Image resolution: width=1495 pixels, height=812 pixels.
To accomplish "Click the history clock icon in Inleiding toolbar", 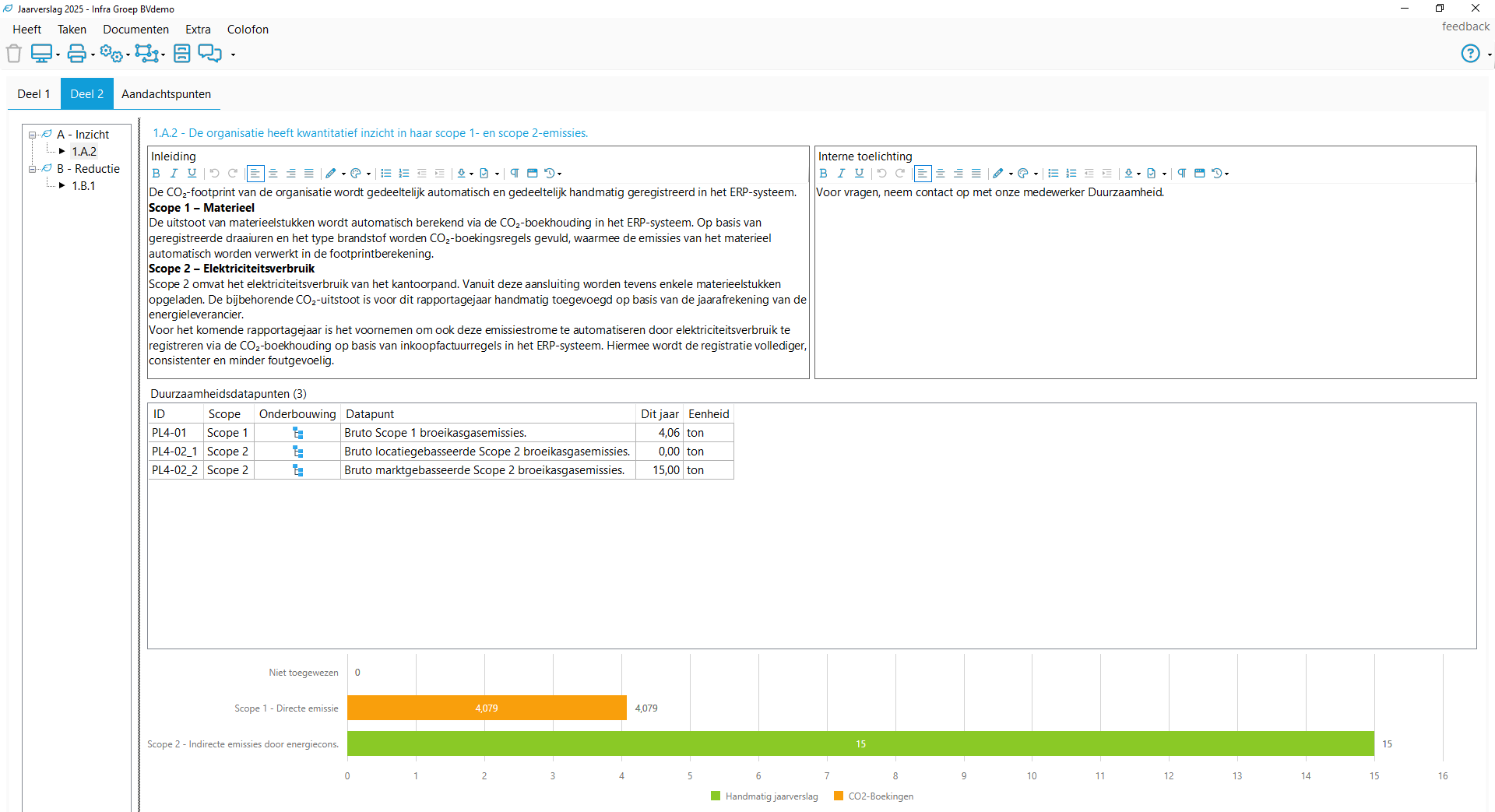I will point(550,174).
